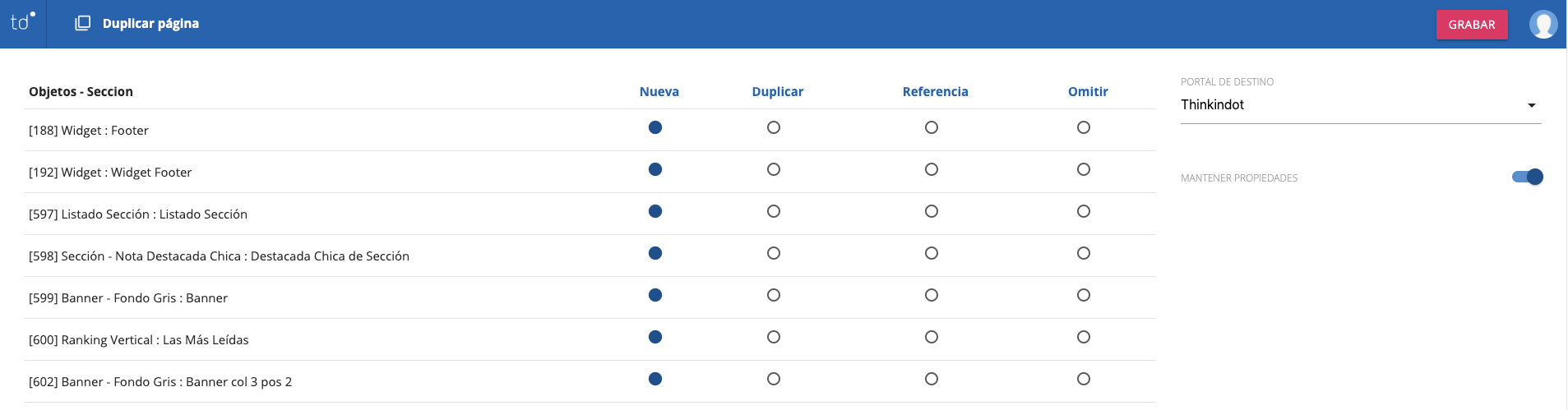Choose Referencia for Listado Sección [597]
The width and height of the screenshot is (1568, 410).
(x=932, y=211)
